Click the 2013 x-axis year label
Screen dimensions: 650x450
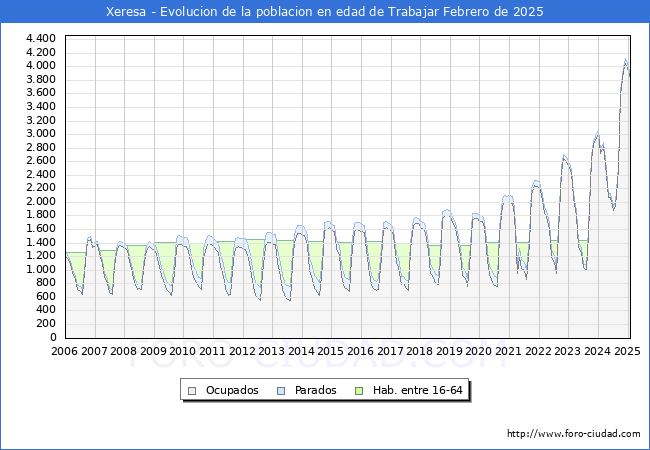(272, 351)
